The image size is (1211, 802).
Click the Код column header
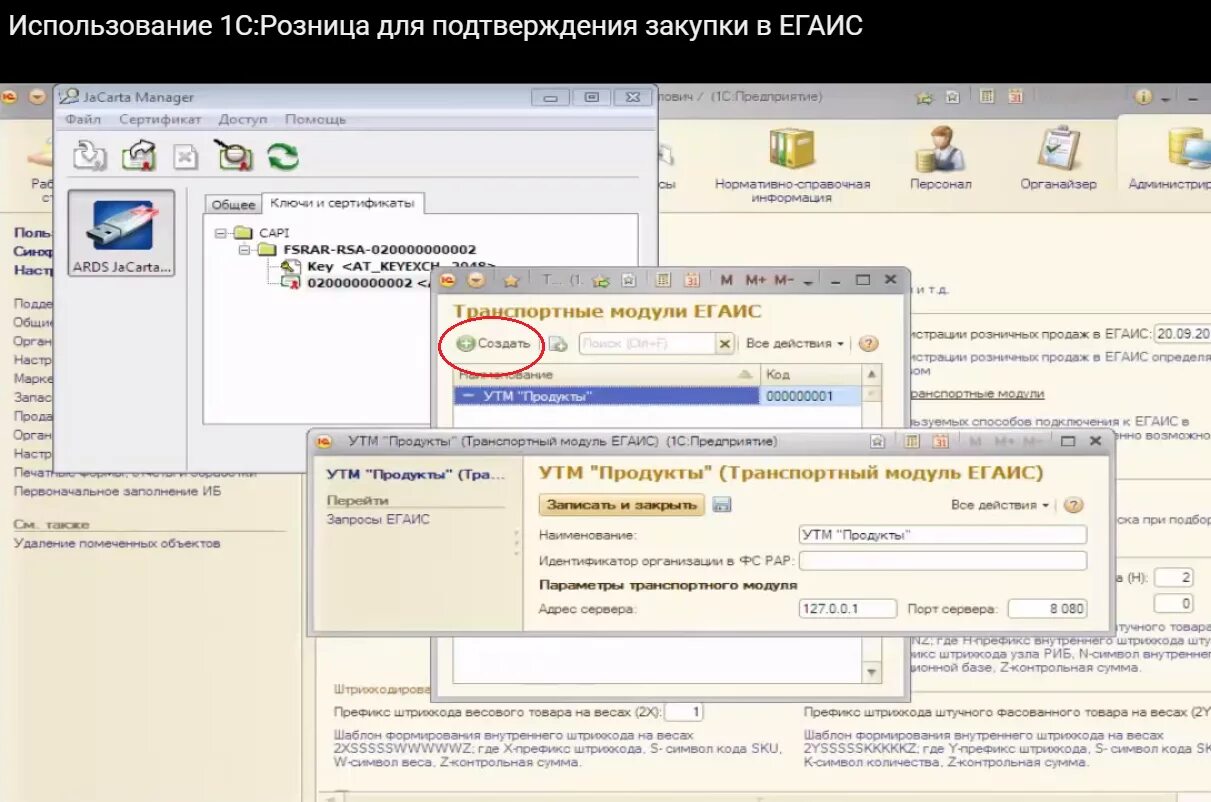pos(810,374)
